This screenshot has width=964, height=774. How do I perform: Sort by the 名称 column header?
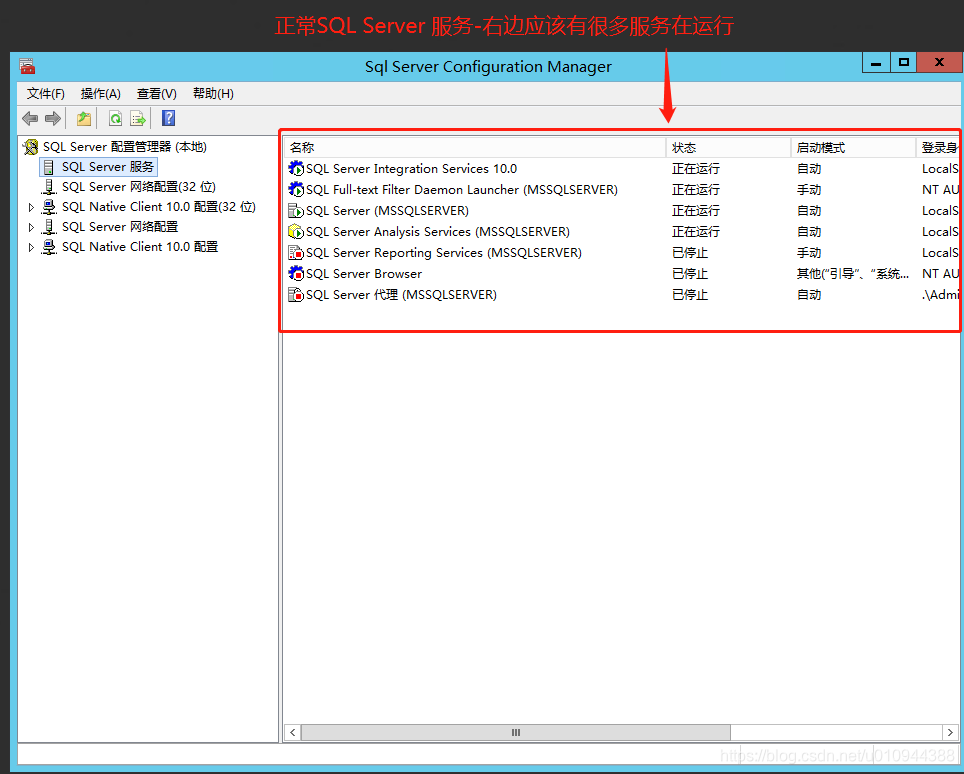tap(475, 148)
